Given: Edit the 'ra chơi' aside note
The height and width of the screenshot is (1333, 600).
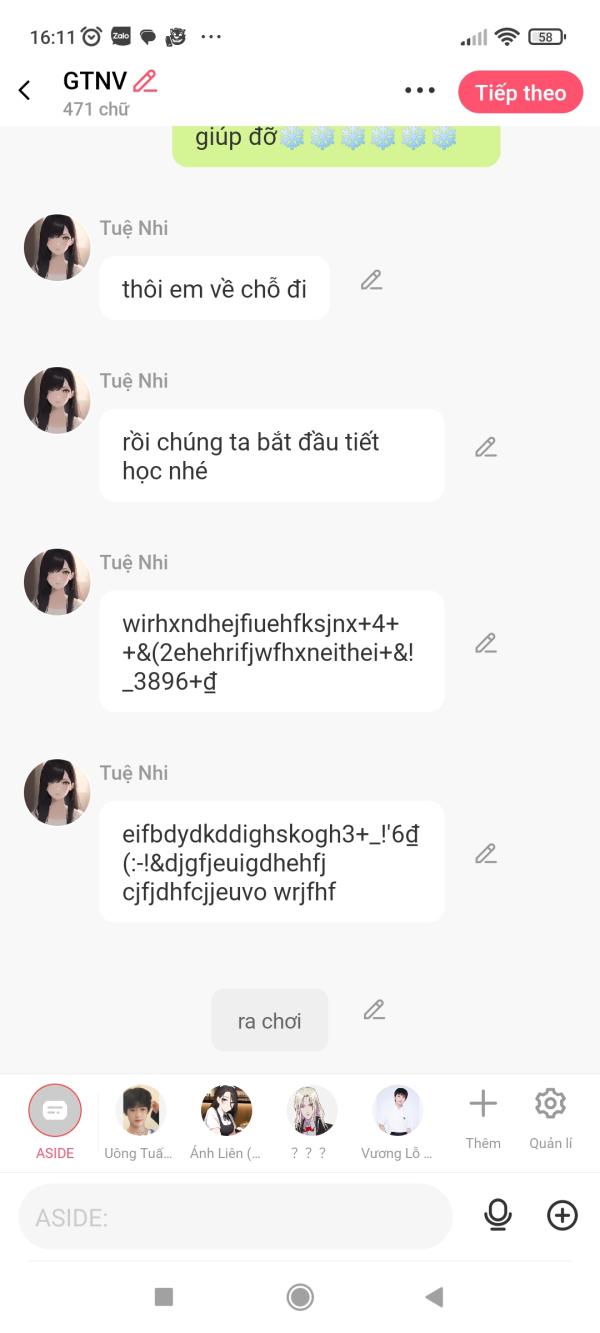Looking at the screenshot, I should click(x=374, y=1010).
